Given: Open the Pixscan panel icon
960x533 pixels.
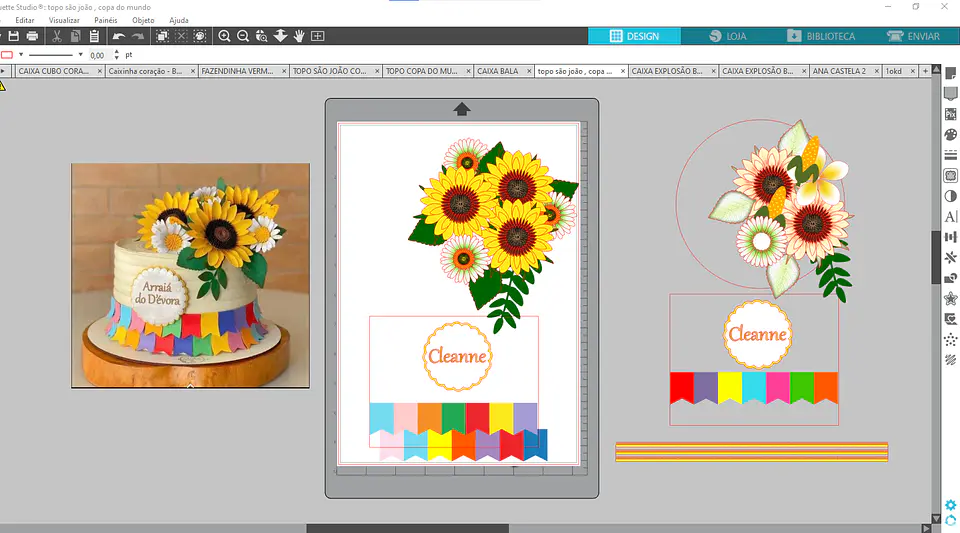Looking at the screenshot, I should (950, 114).
